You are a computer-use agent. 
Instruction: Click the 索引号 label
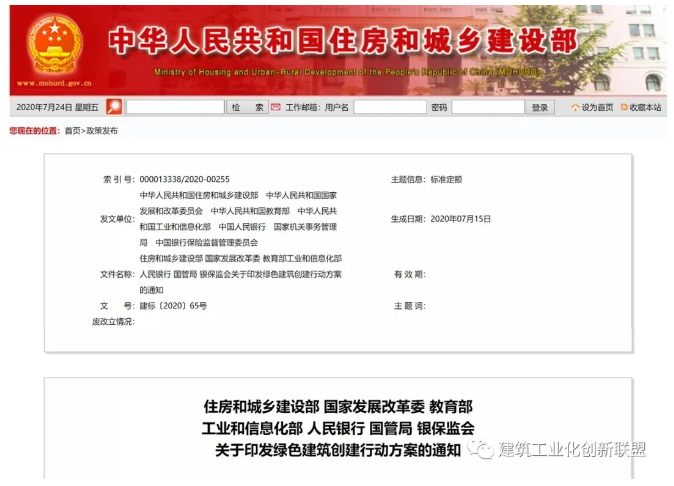coord(119,179)
